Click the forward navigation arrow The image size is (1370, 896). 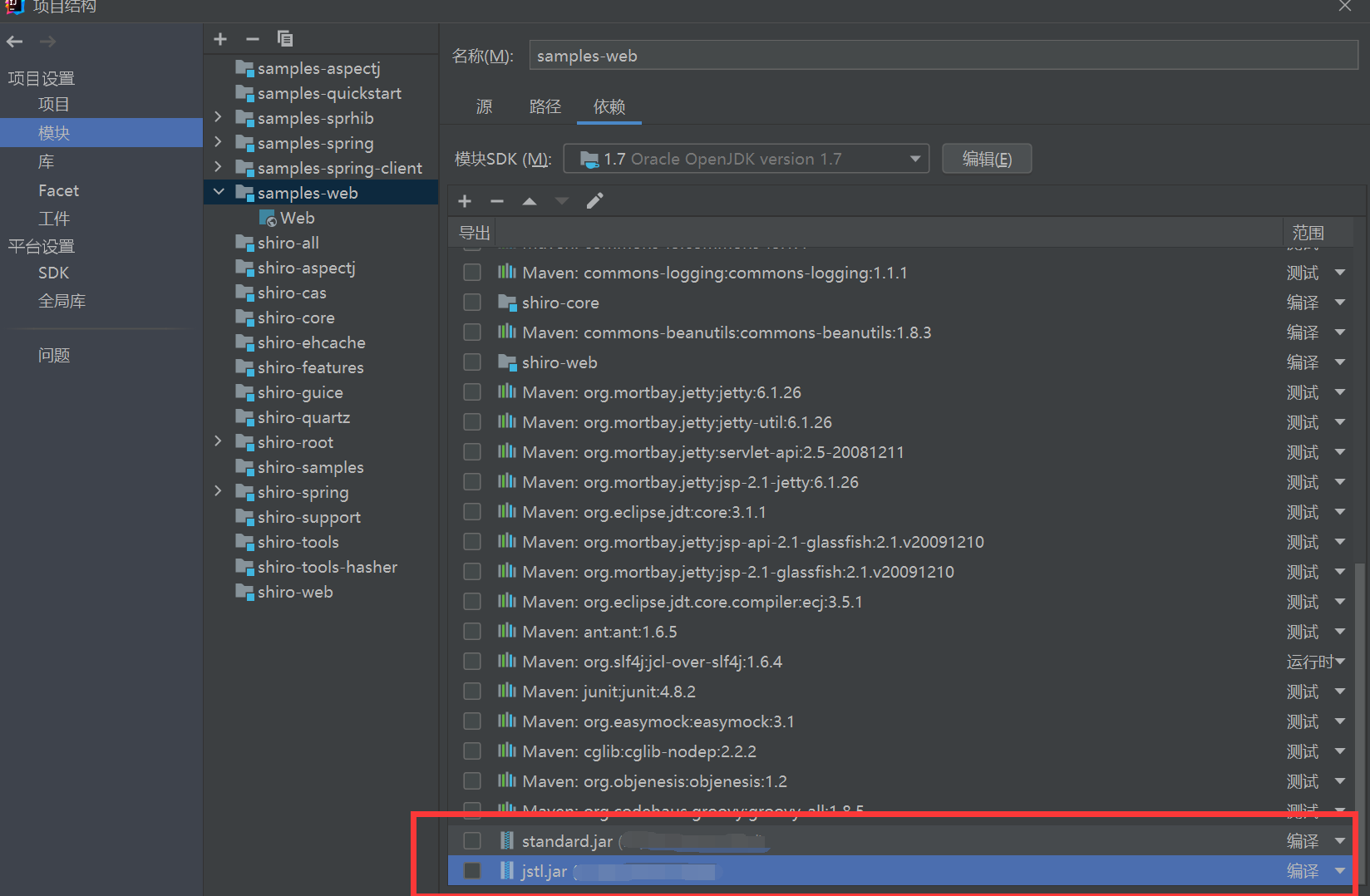click(x=47, y=41)
